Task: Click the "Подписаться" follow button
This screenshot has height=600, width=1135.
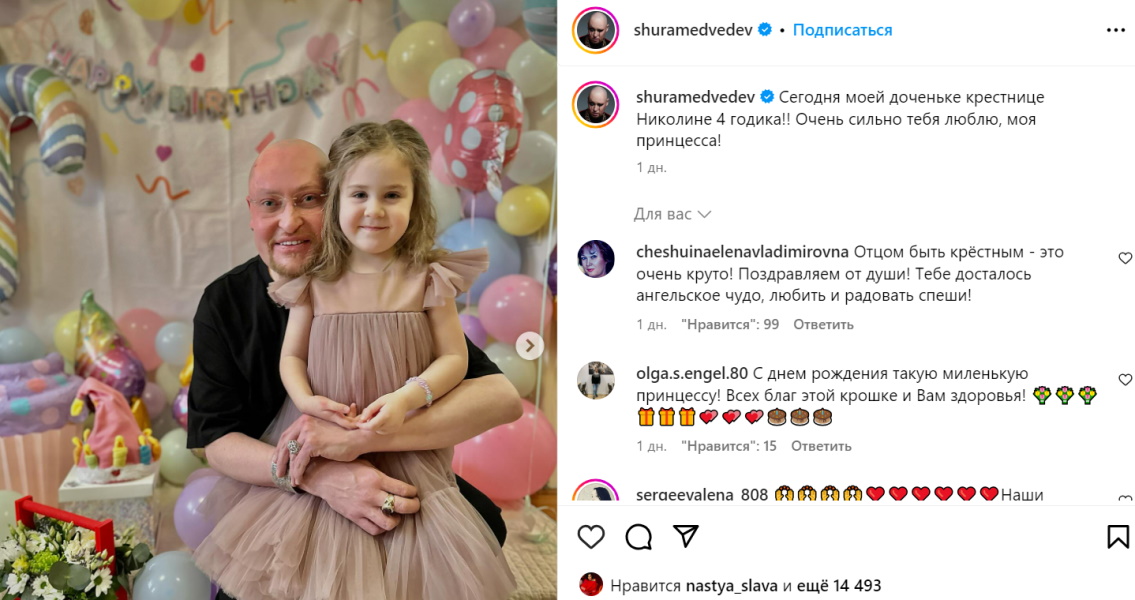Action: click(843, 30)
